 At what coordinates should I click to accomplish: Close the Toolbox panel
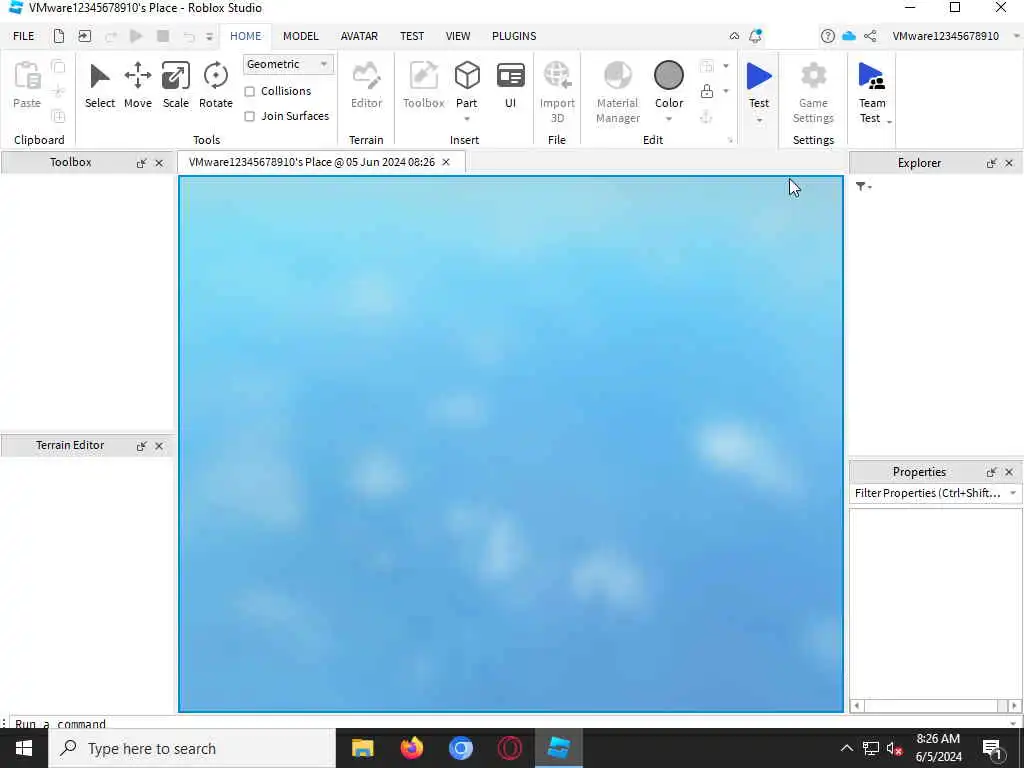pyautogui.click(x=159, y=163)
